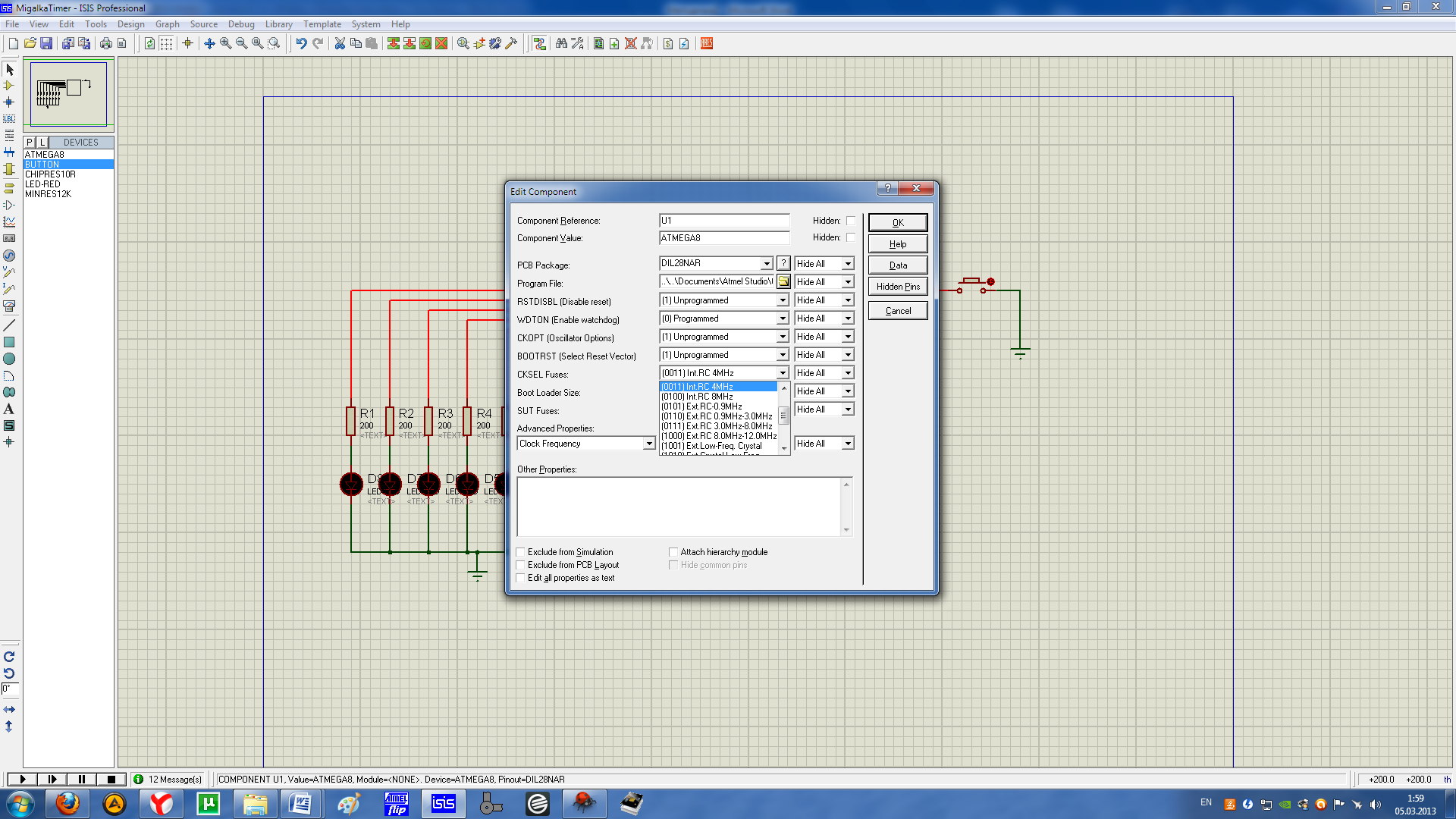Open the Library menu
This screenshot has height=819, width=1456.
[278, 24]
